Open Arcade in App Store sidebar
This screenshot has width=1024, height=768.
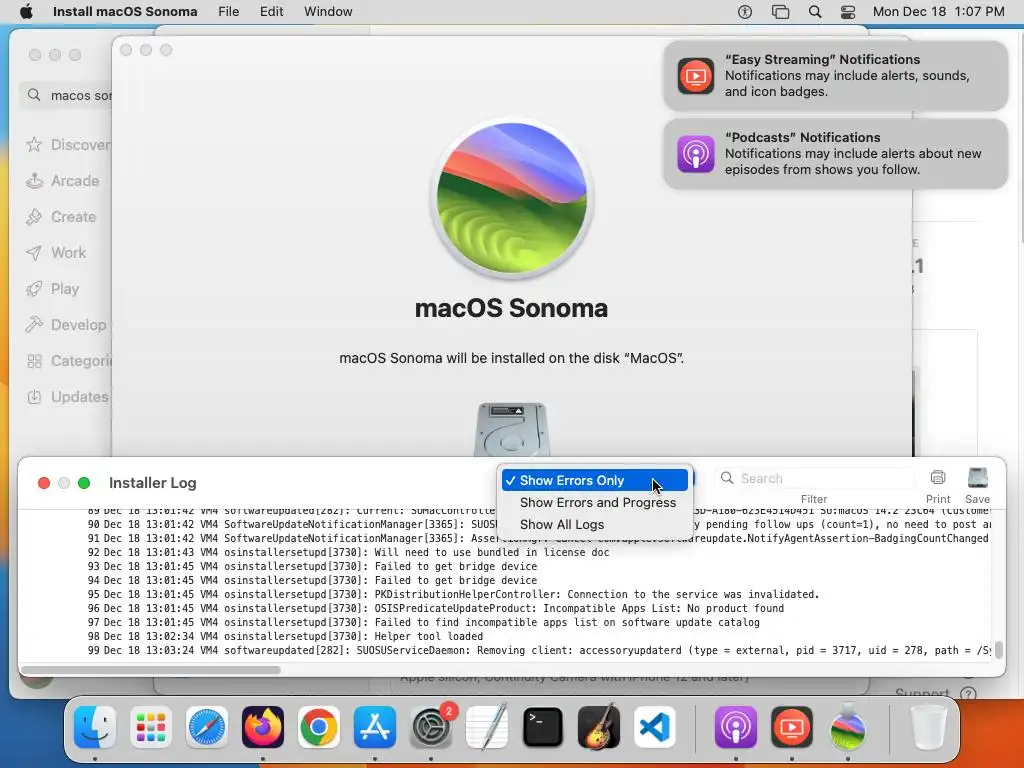click(x=63, y=181)
